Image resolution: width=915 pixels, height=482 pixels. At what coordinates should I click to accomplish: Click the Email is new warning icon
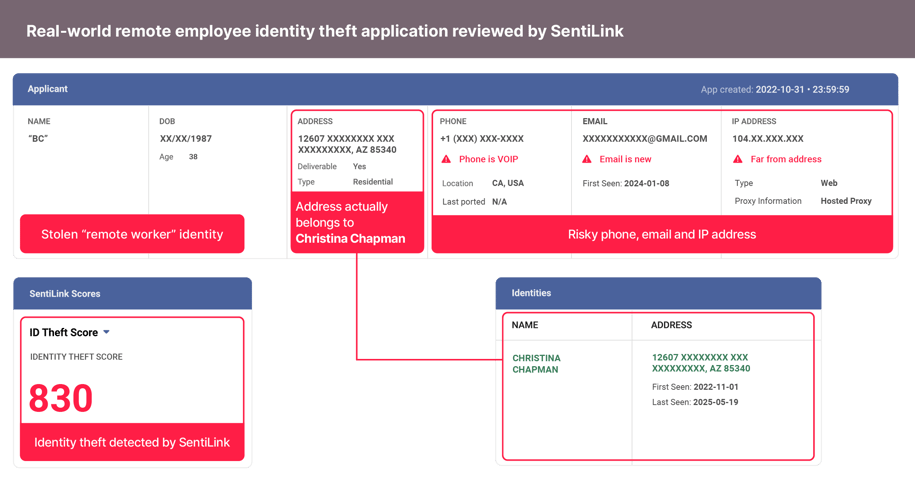click(587, 159)
